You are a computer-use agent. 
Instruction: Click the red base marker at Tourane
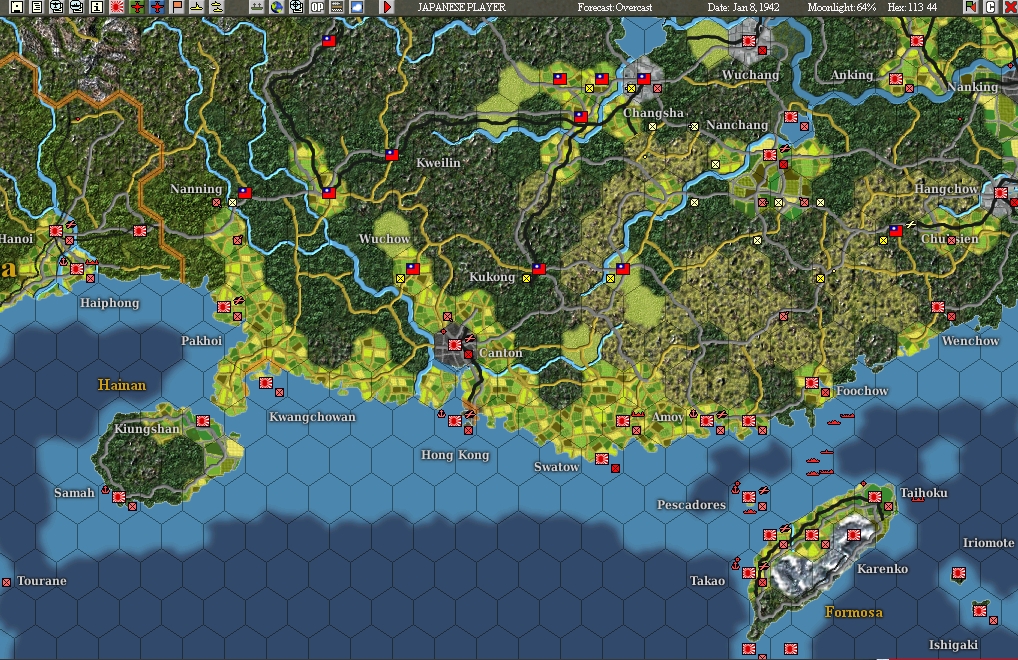[x=6, y=583]
